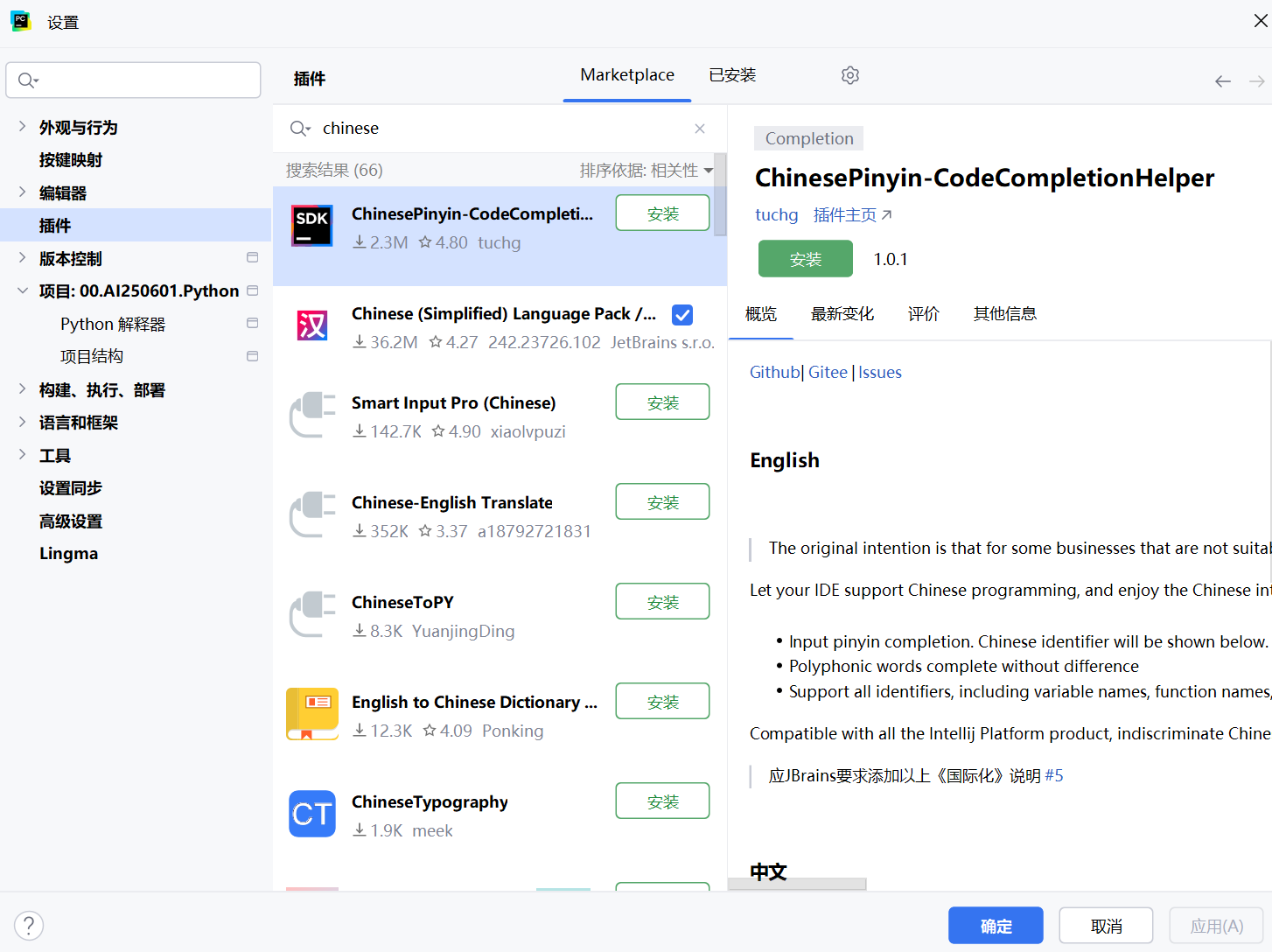Screen dimensions: 1272x952
Task: Click the forward navigation arrow
Action: (x=1258, y=80)
